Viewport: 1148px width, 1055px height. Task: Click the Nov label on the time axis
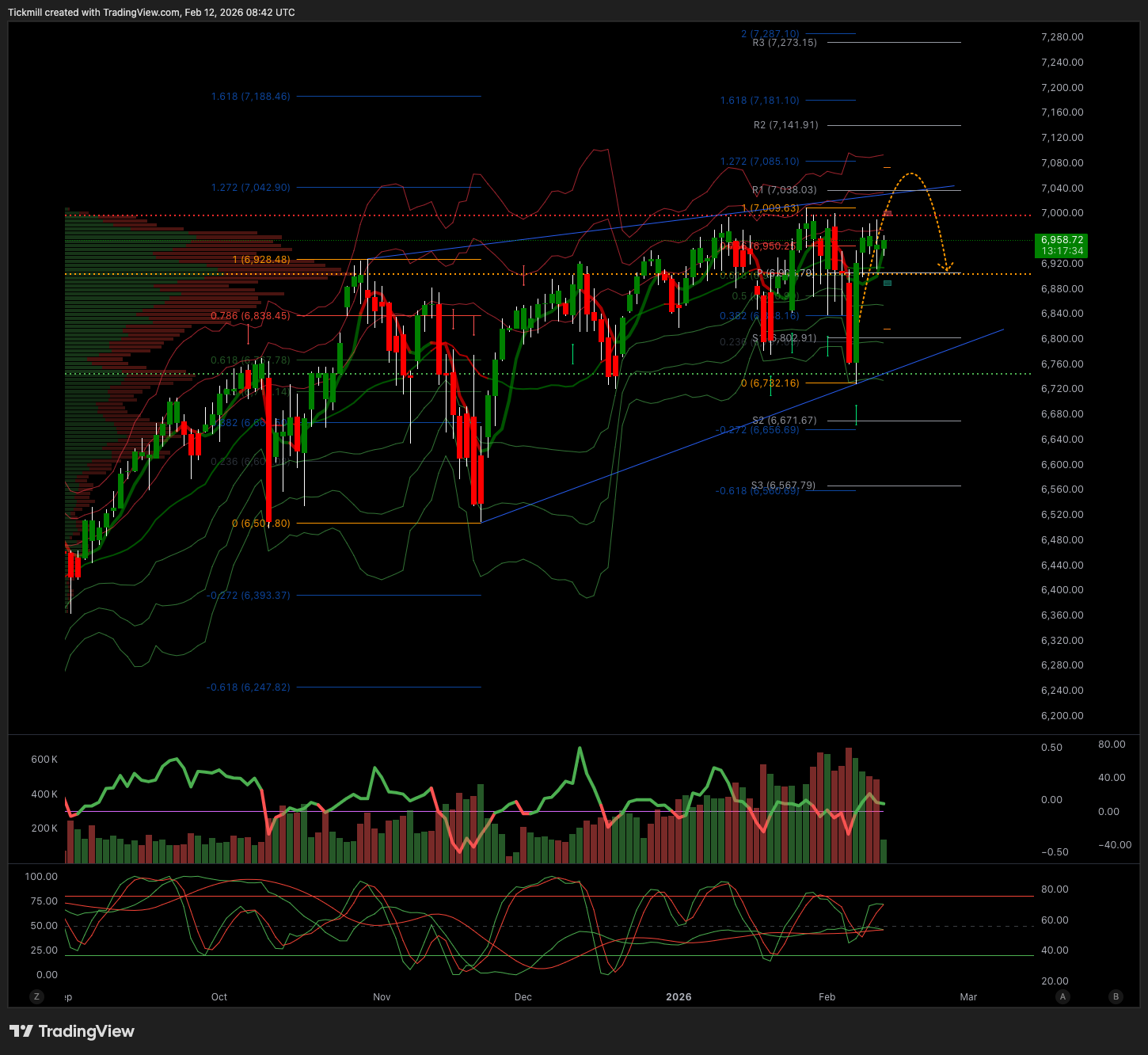pyautogui.click(x=382, y=996)
